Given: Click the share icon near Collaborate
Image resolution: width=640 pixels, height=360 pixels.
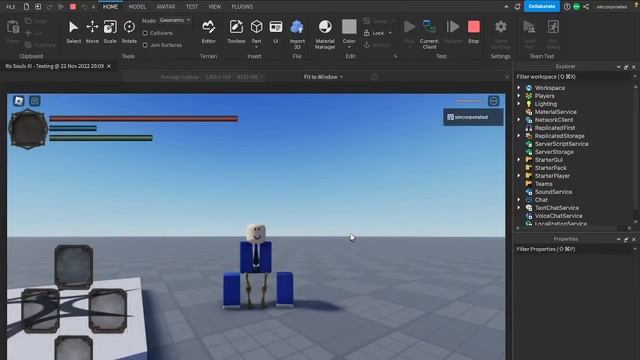Looking at the screenshot, I should pos(586,7).
